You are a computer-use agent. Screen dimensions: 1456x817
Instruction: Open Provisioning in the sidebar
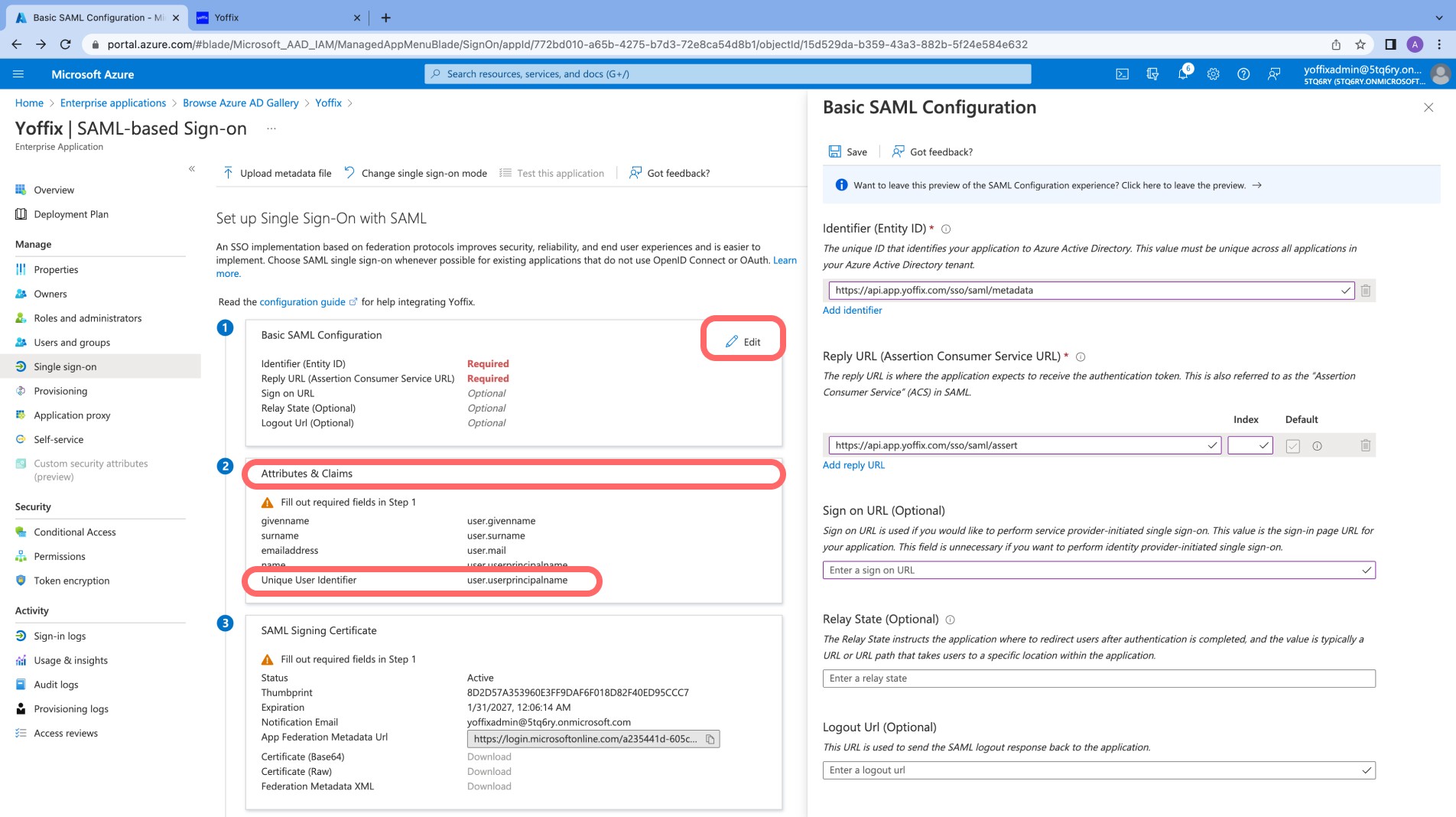[60, 392]
